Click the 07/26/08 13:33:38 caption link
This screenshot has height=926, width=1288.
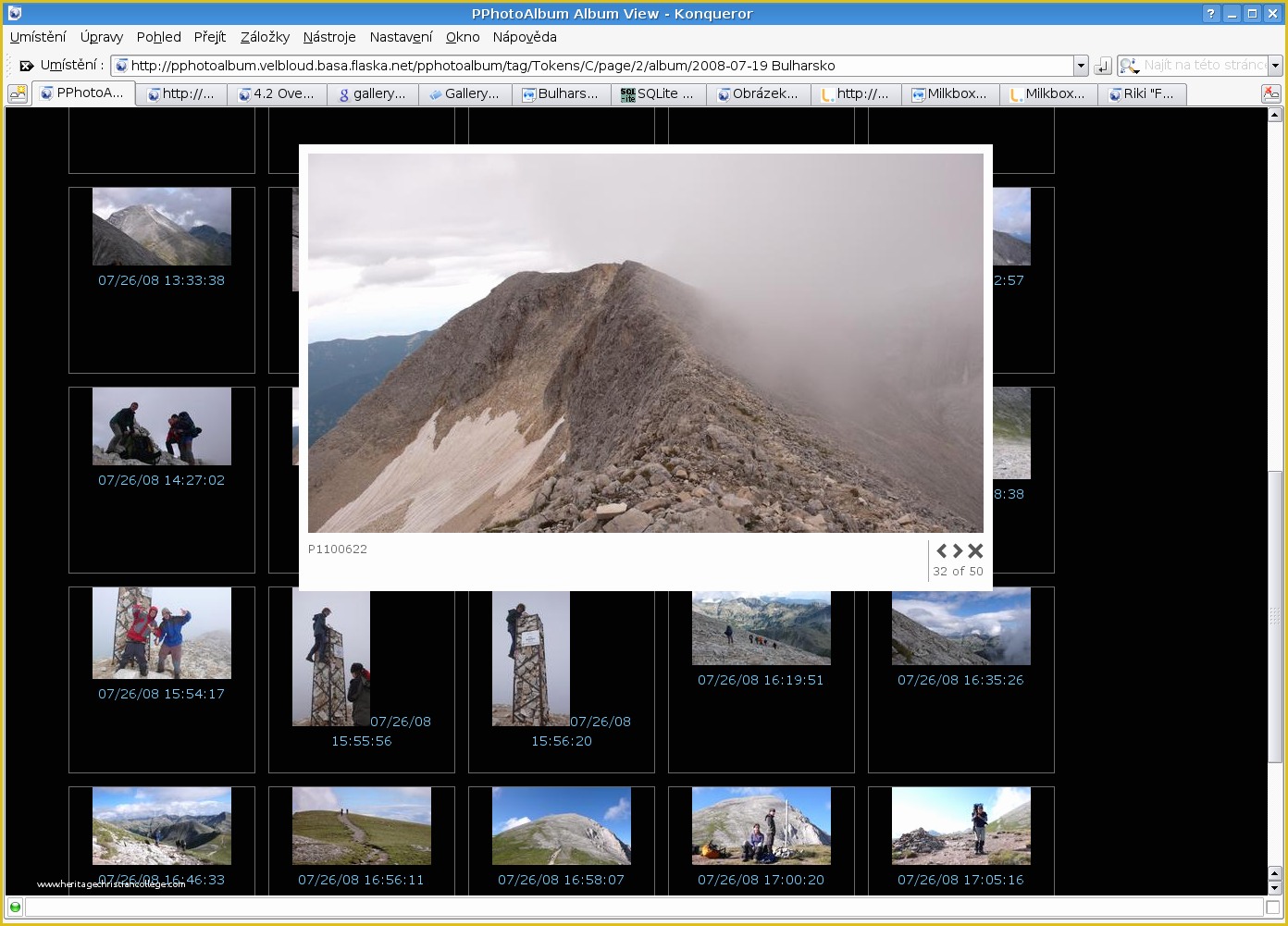coord(162,280)
